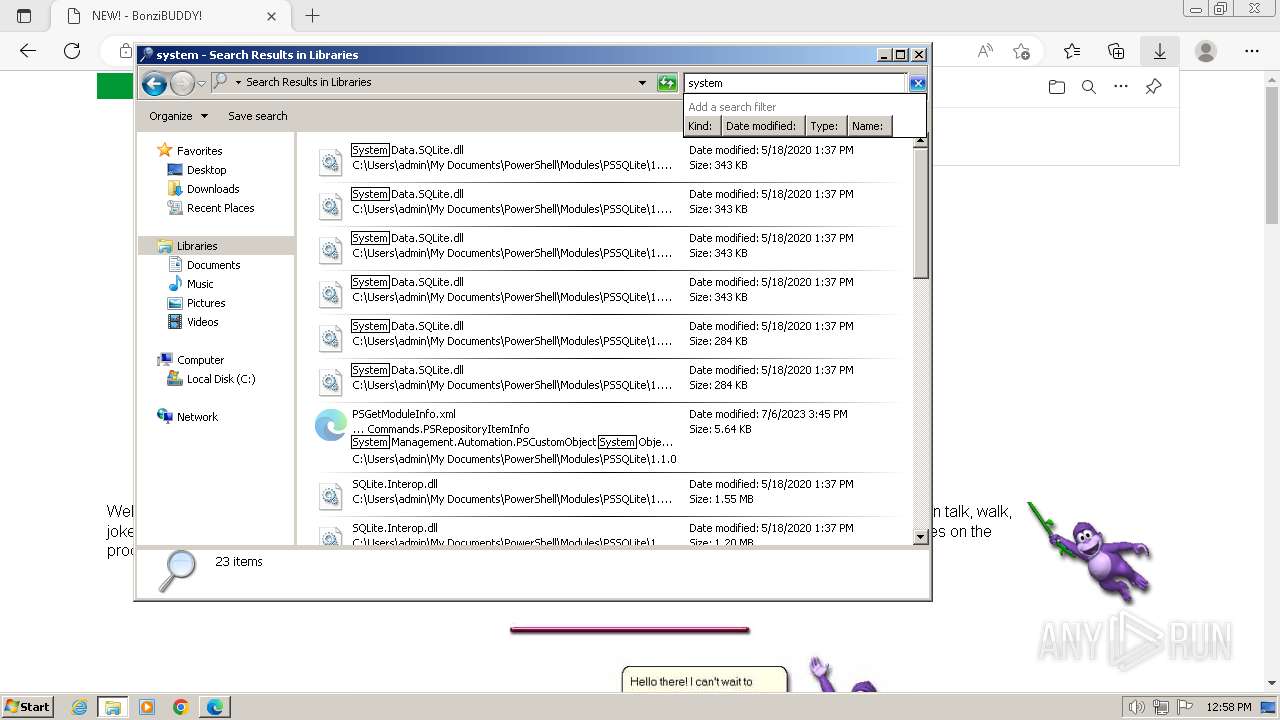
Task: Open Windows Media Player from the taskbar
Action: 147,707
